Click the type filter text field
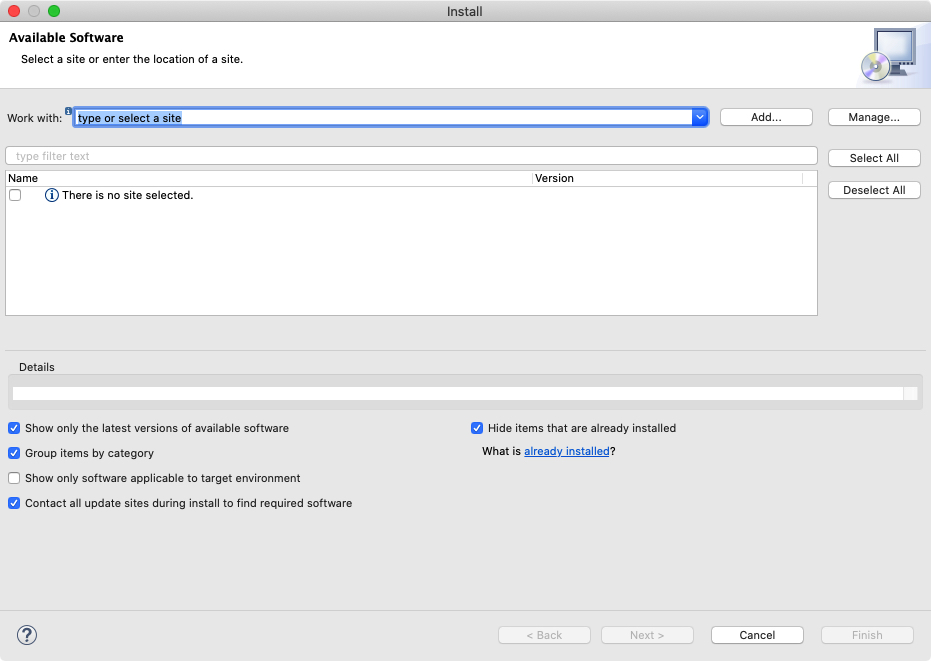 (411, 155)
